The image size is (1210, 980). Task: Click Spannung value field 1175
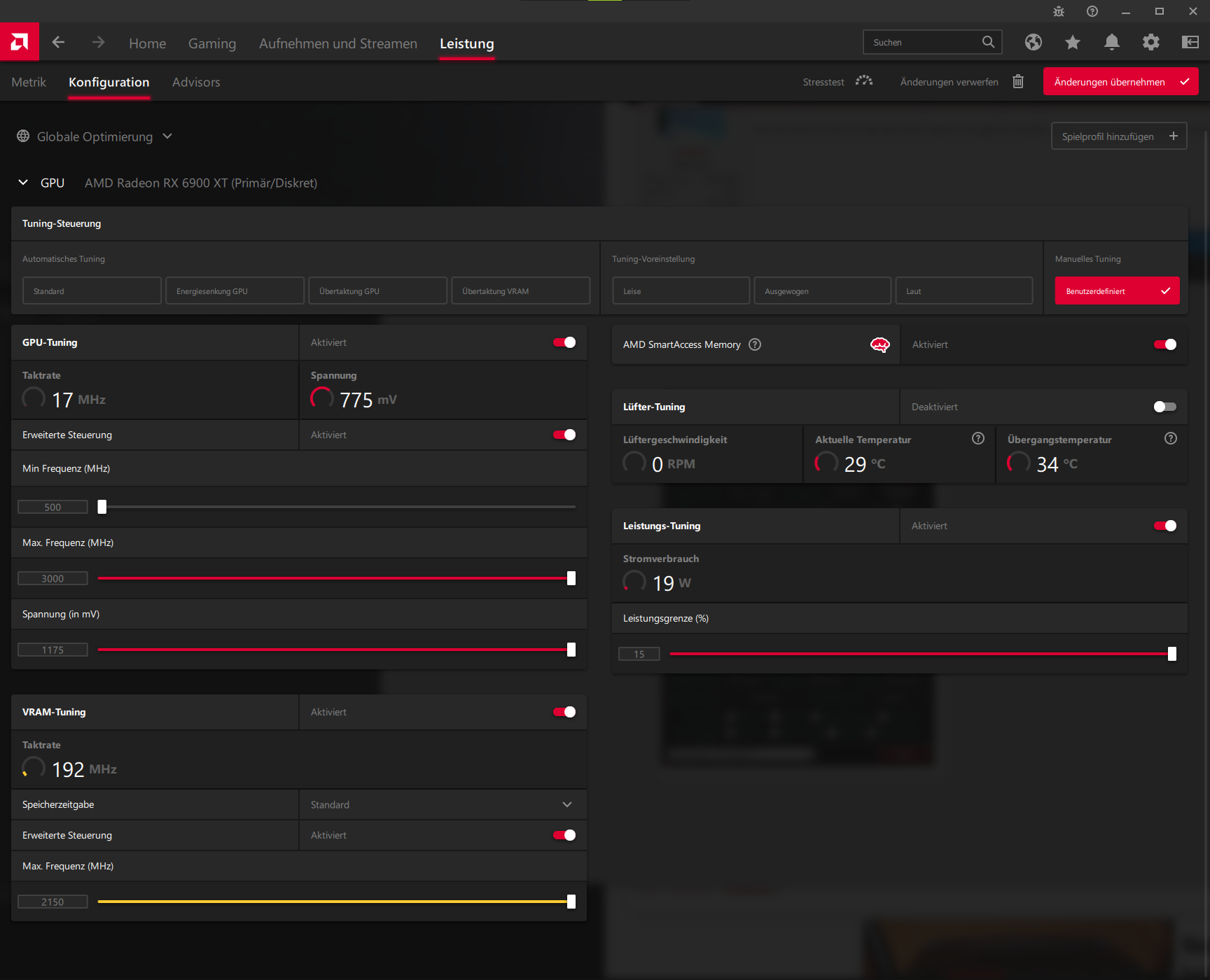[53, 650]
